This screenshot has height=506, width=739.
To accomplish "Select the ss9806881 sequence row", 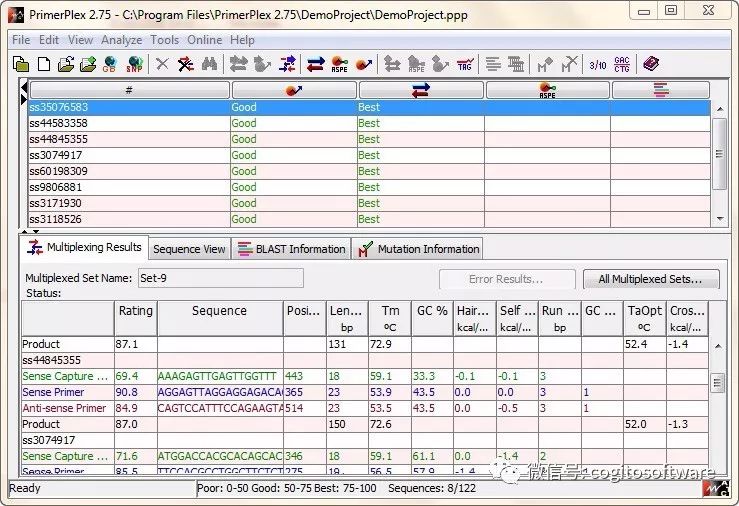I will [x=369, y=188].
